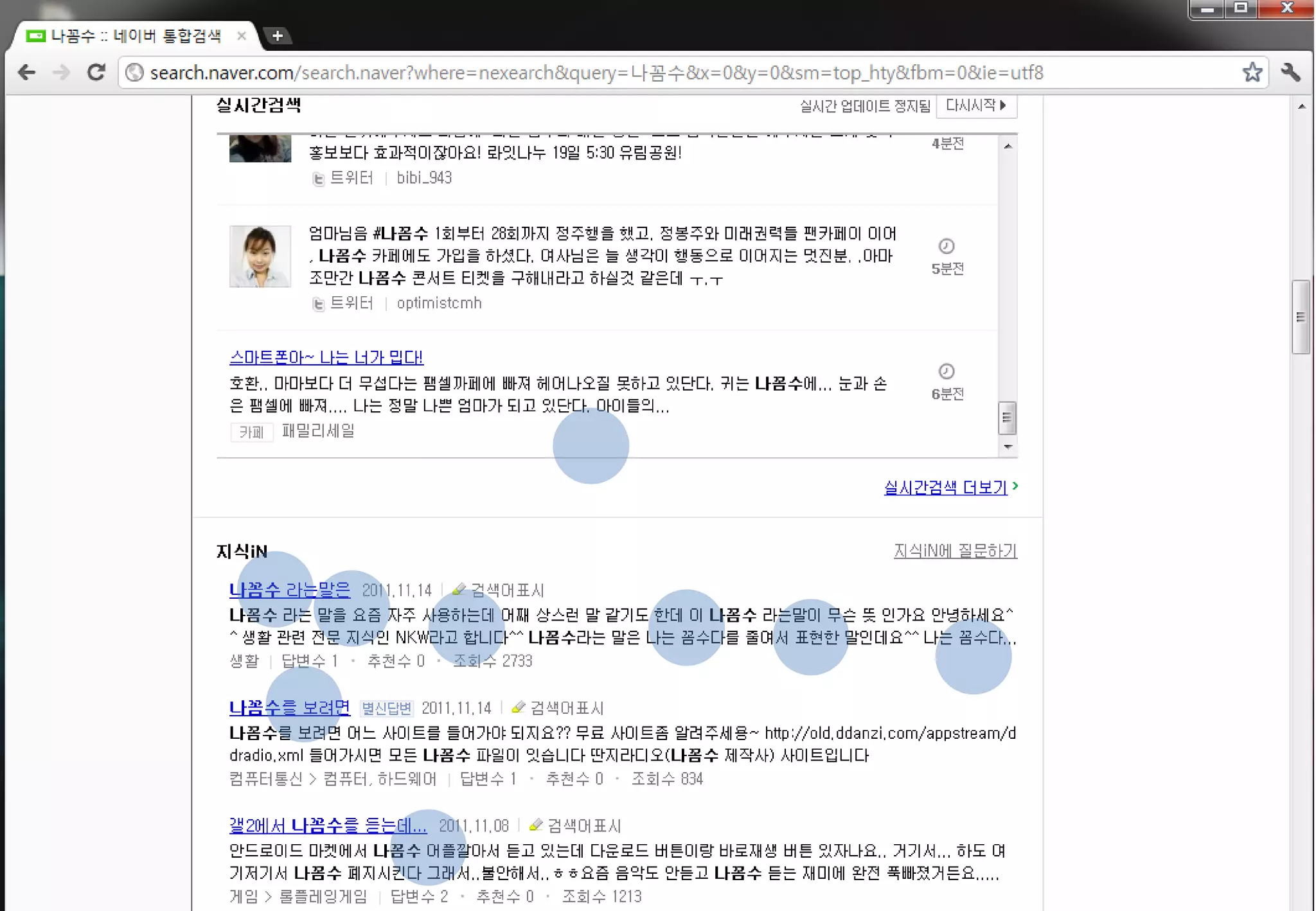
Task: Reload the Naver search page
Action: point(96,73)
